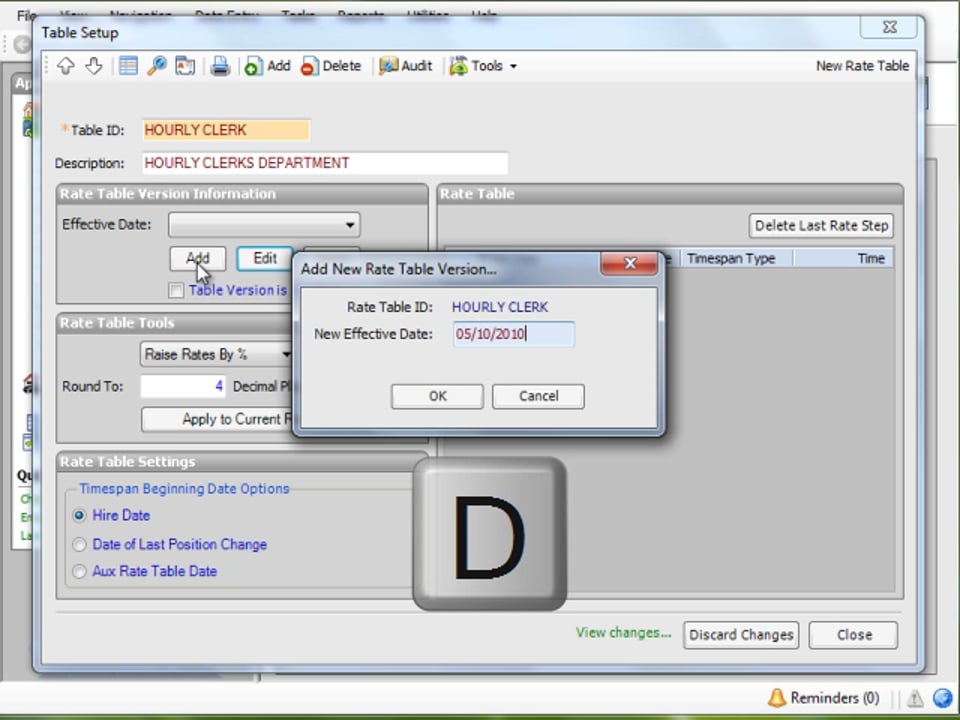Select Date of Last Position Change
The width and height of the screenshot is (960, 720).
pos(79,544)
